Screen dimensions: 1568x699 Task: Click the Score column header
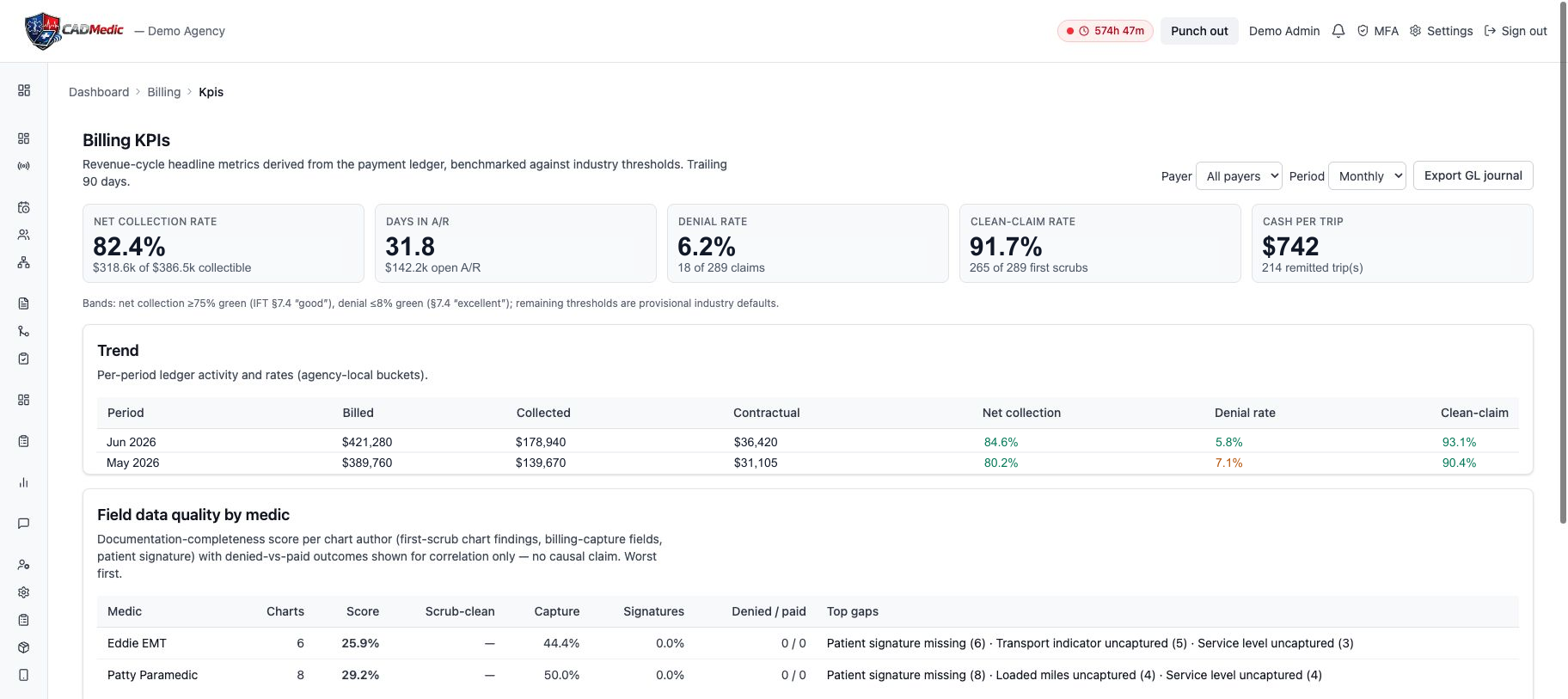click(363, 611)
